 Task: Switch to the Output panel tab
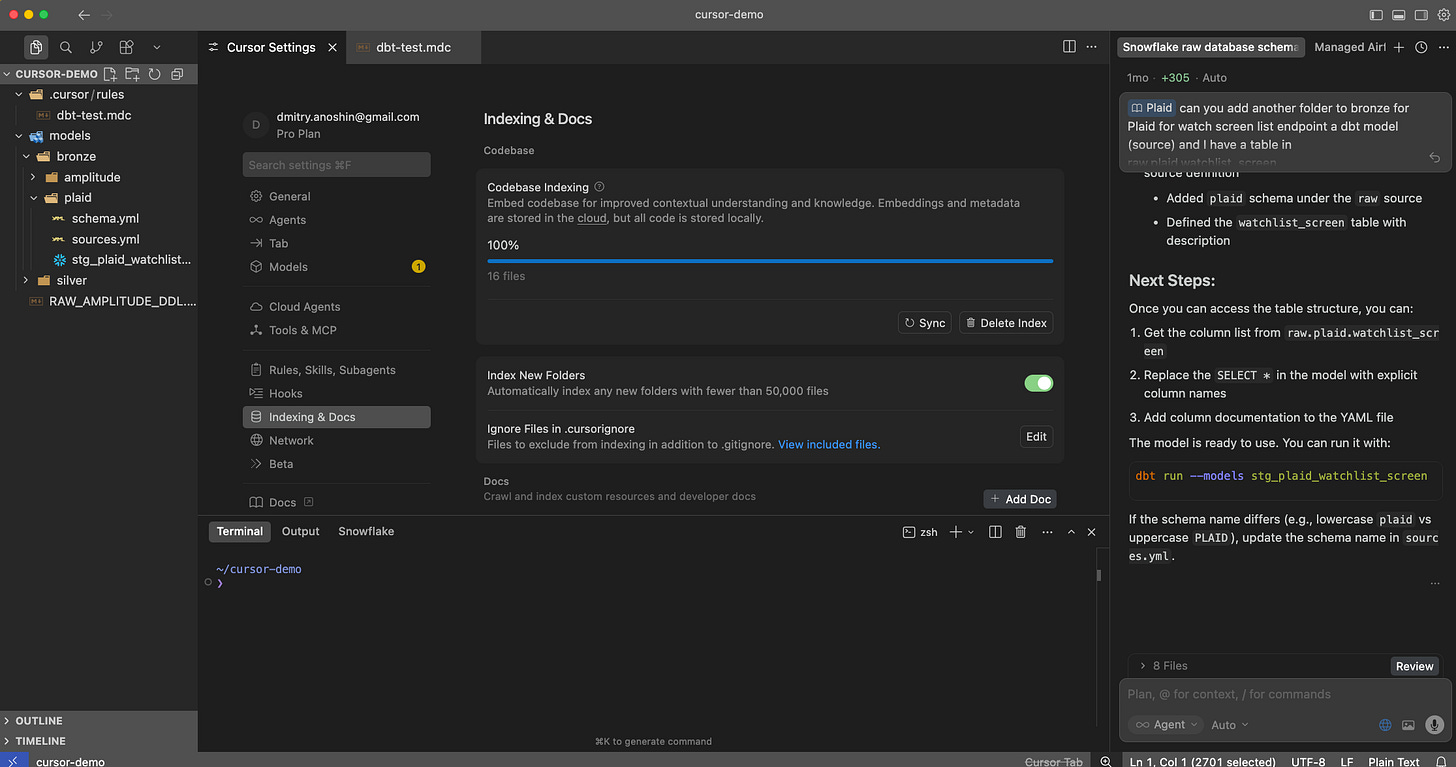coord(300,532)
